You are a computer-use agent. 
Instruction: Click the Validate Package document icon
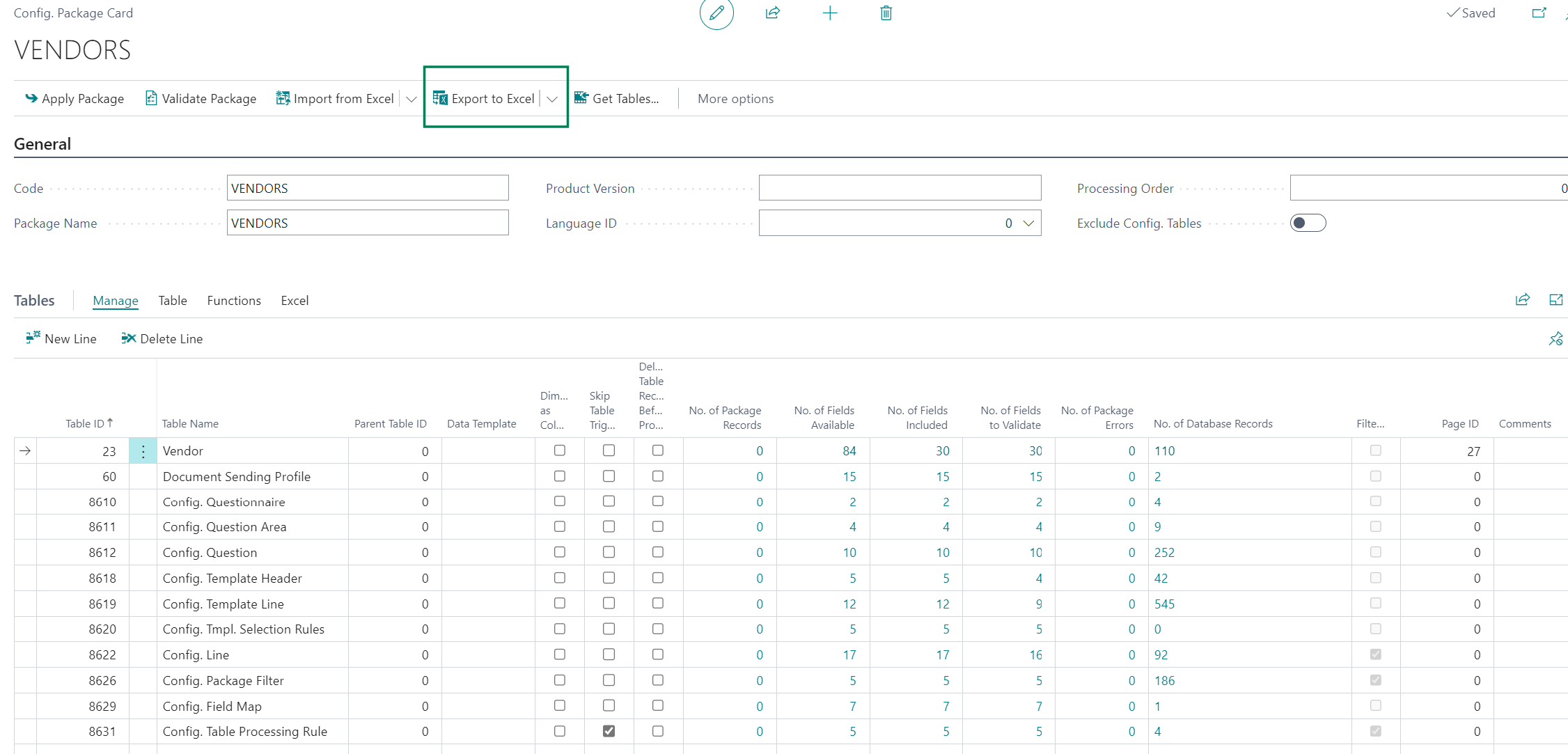(x=151, y=98)
